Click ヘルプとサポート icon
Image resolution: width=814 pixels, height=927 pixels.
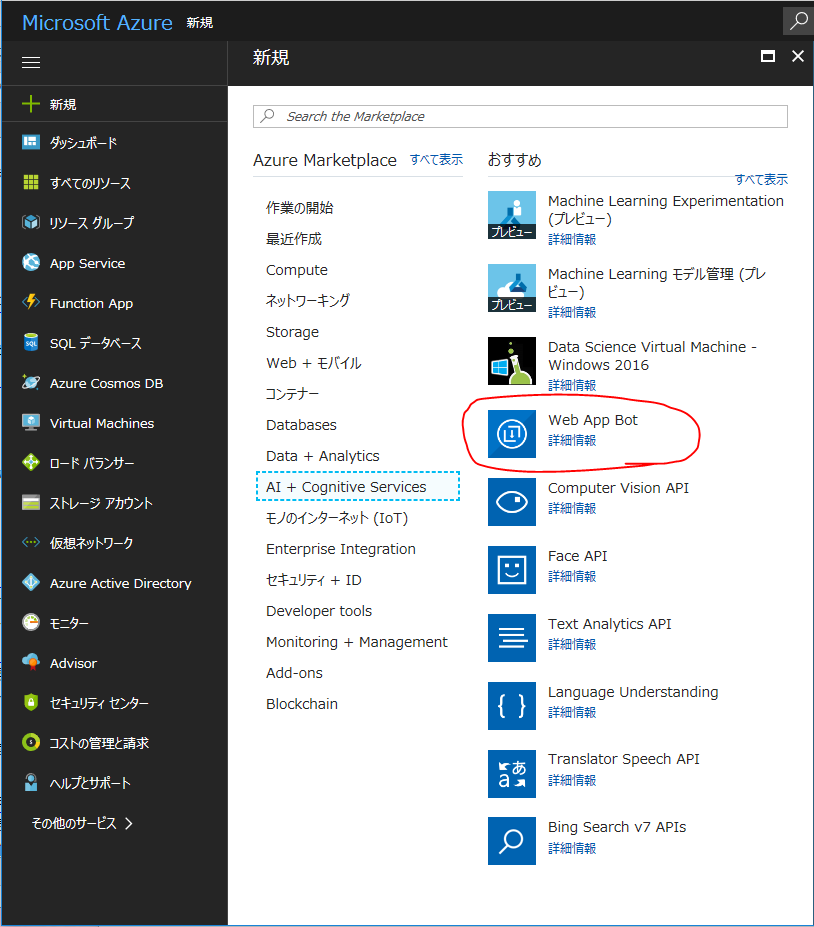[x=31, y=782]
